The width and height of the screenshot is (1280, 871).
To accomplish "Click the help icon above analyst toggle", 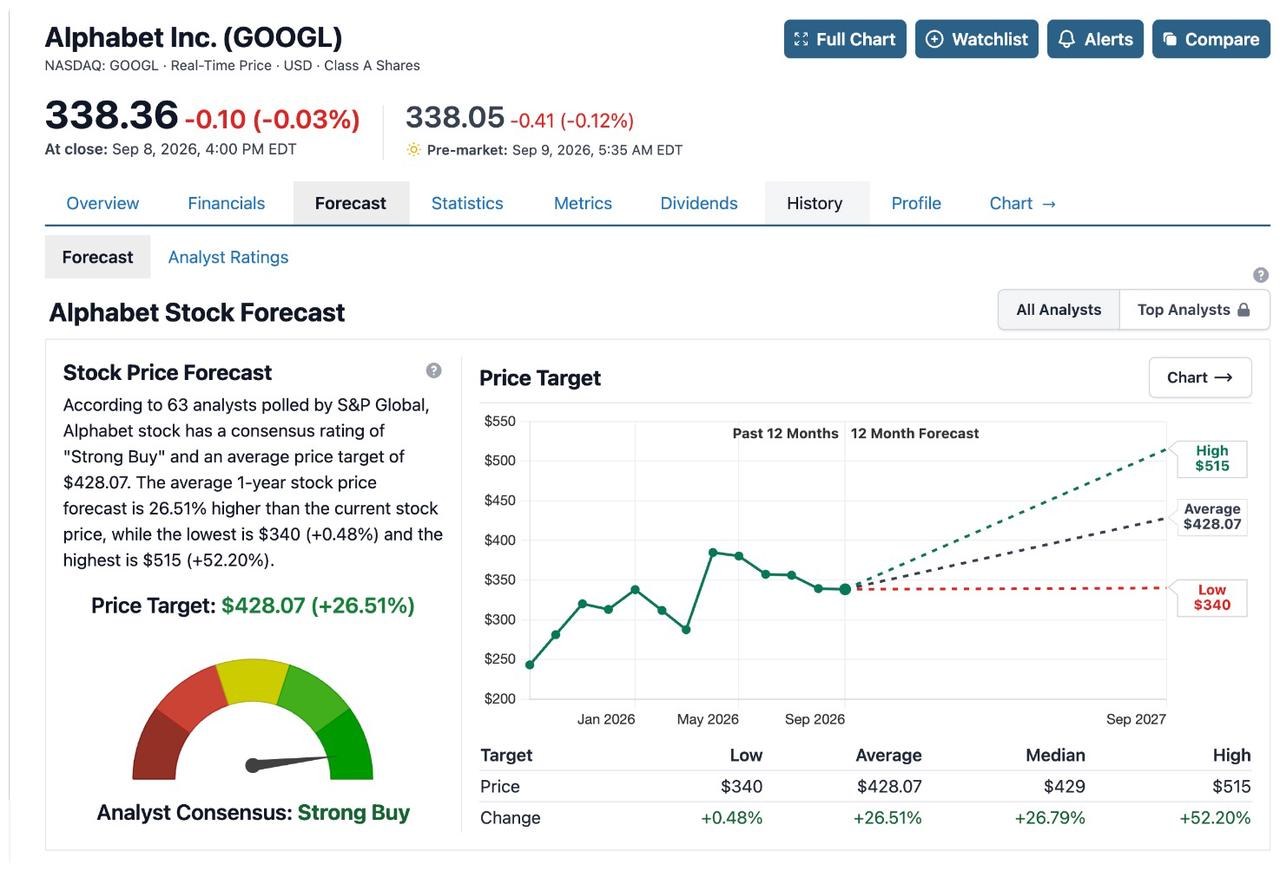I will (x=1261, y=275).
